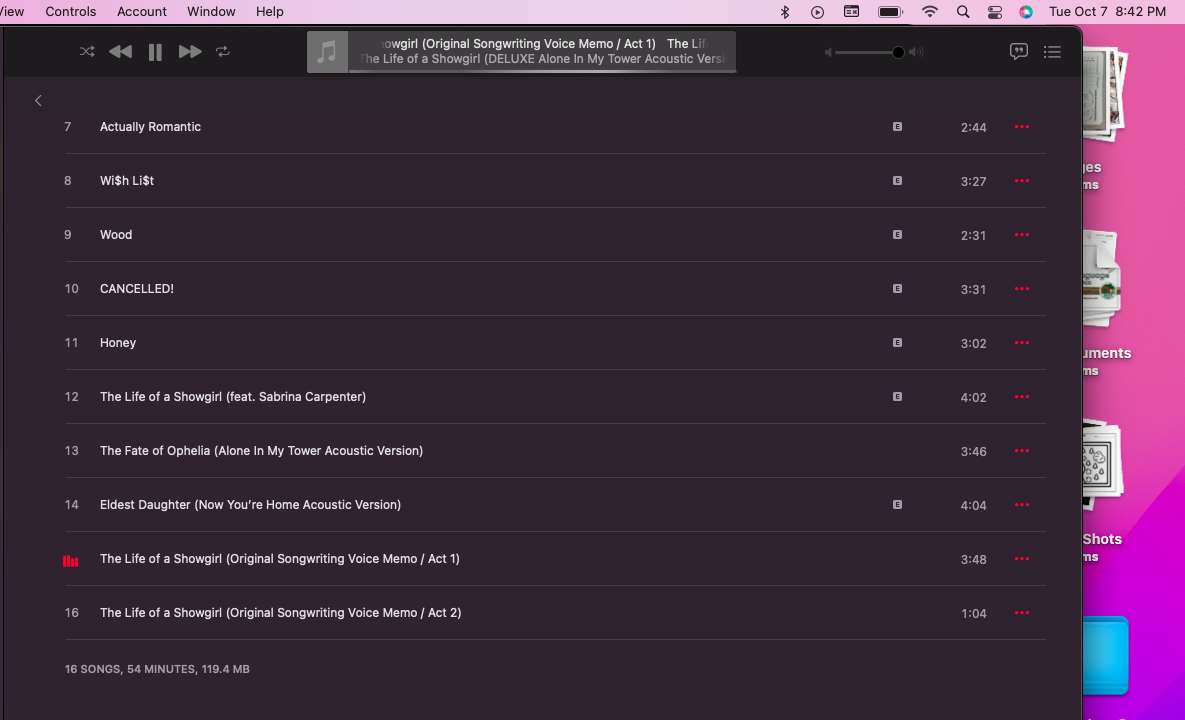Click explicit badge on Honey
This screenshot has height=720, width=1185.
pos(897,343)
